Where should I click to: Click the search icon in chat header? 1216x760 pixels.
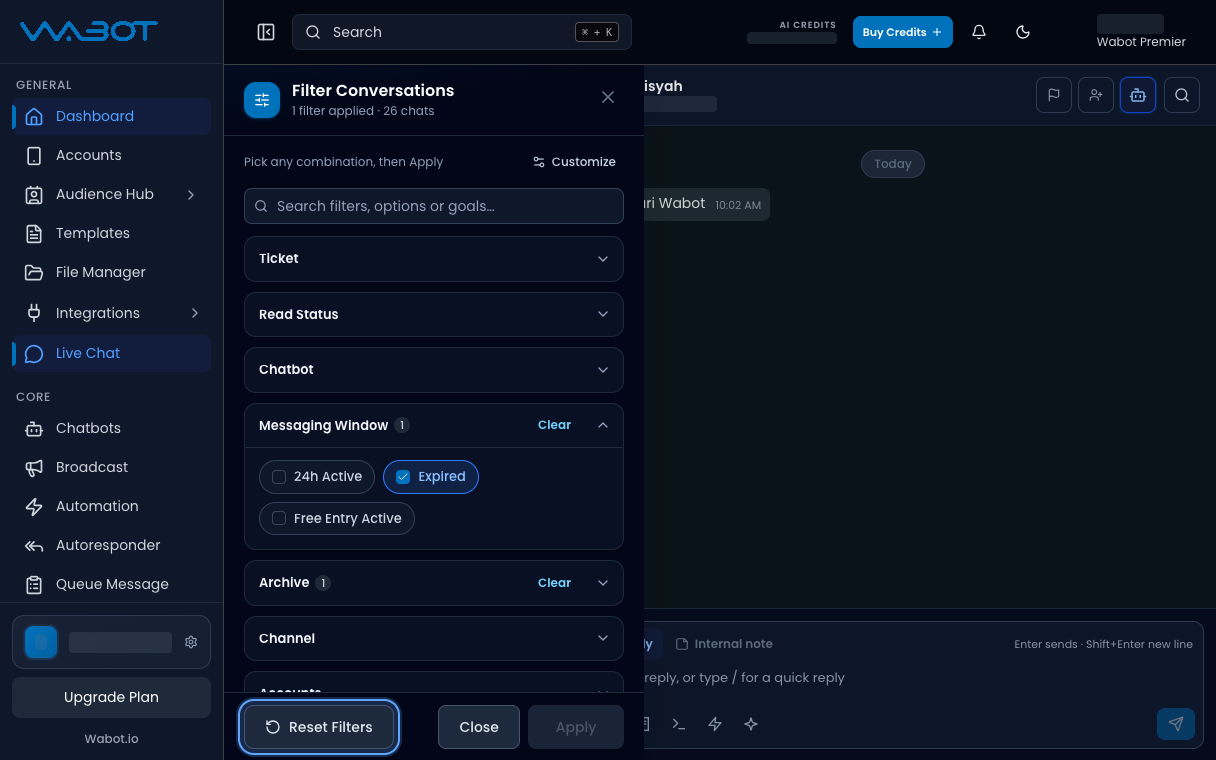coord(1182,95)
